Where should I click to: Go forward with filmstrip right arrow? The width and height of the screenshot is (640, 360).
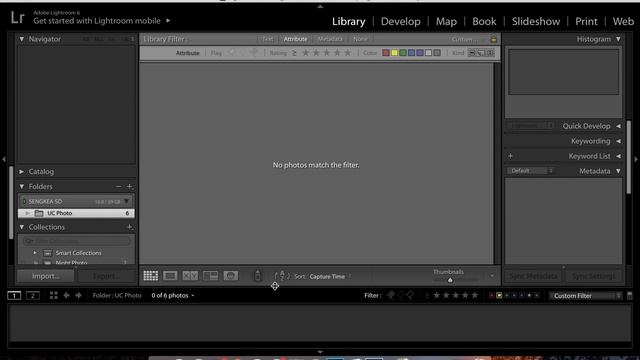pos(78,296)
